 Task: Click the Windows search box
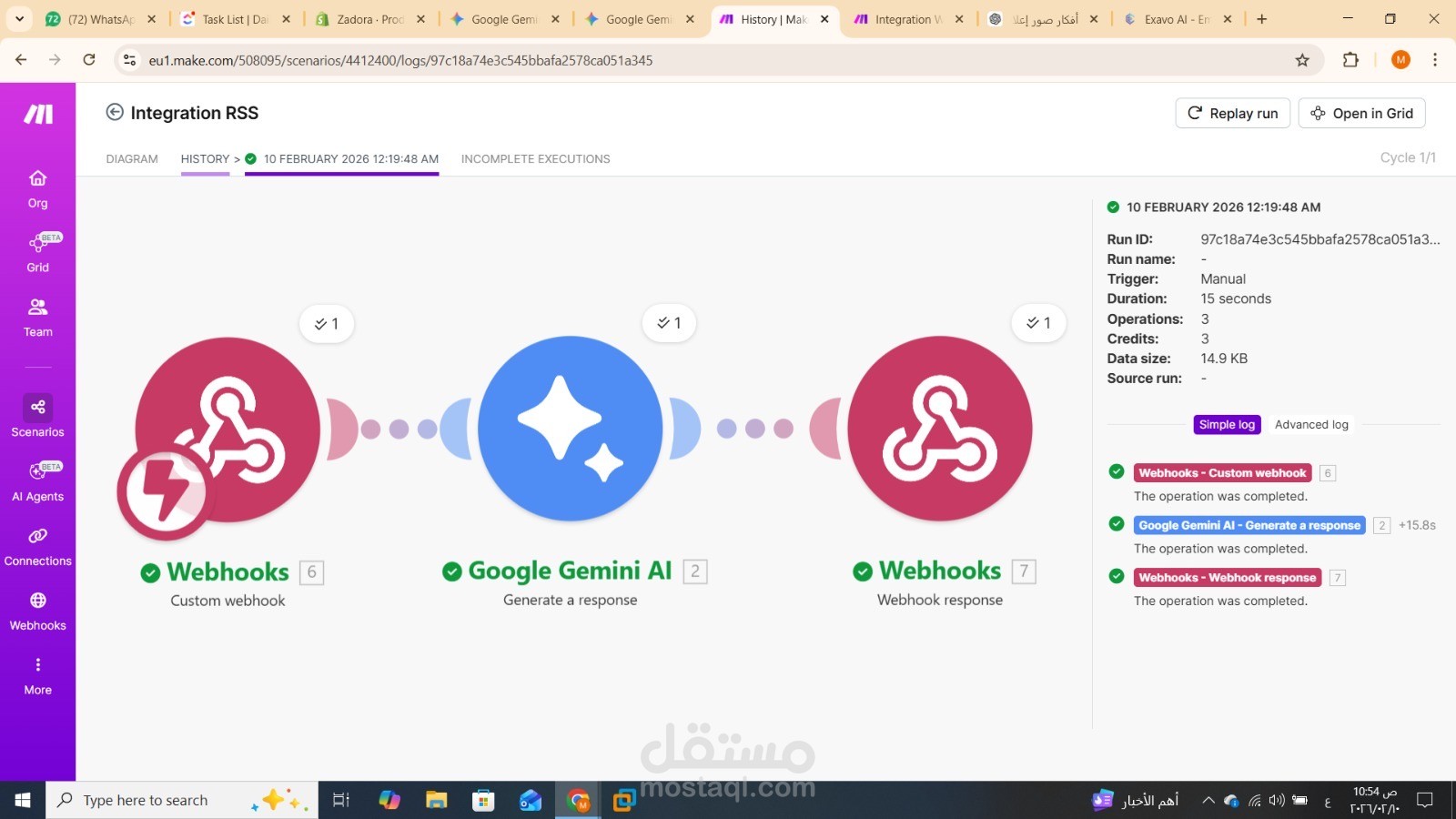coord(182,801)
